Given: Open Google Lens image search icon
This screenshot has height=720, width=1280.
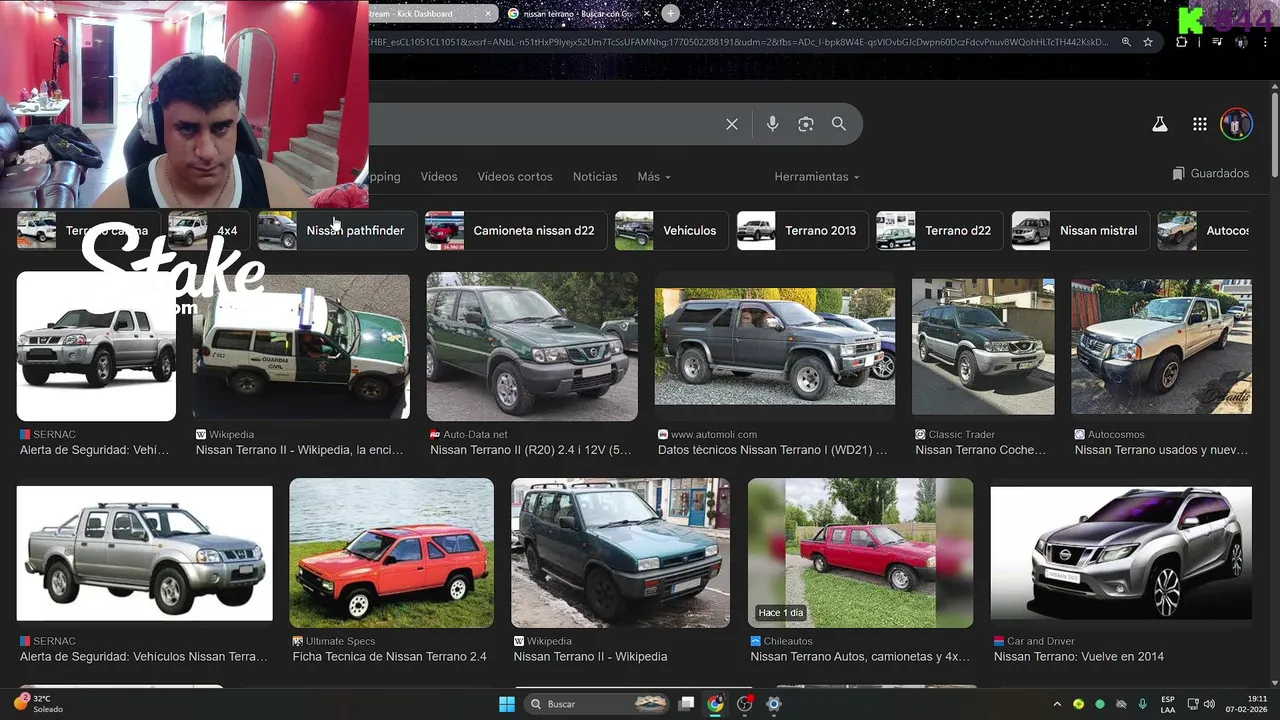Looking at the screenshot, I should click(x=806, y=124).
